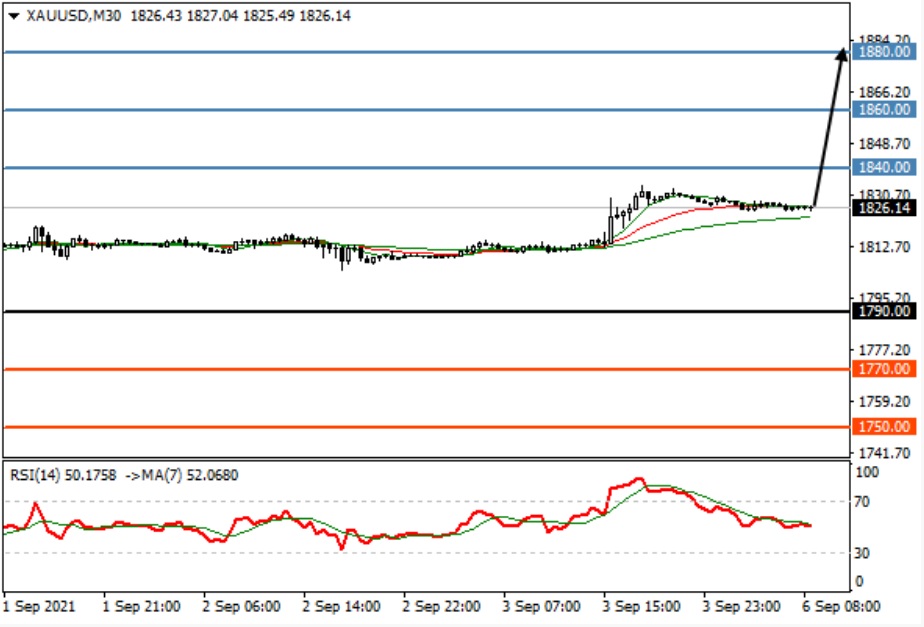This screenshot has height=627, width=924.
Task: Click the RSI(14) 50.1758 indicator label
Action: click(x=63, y=475)
